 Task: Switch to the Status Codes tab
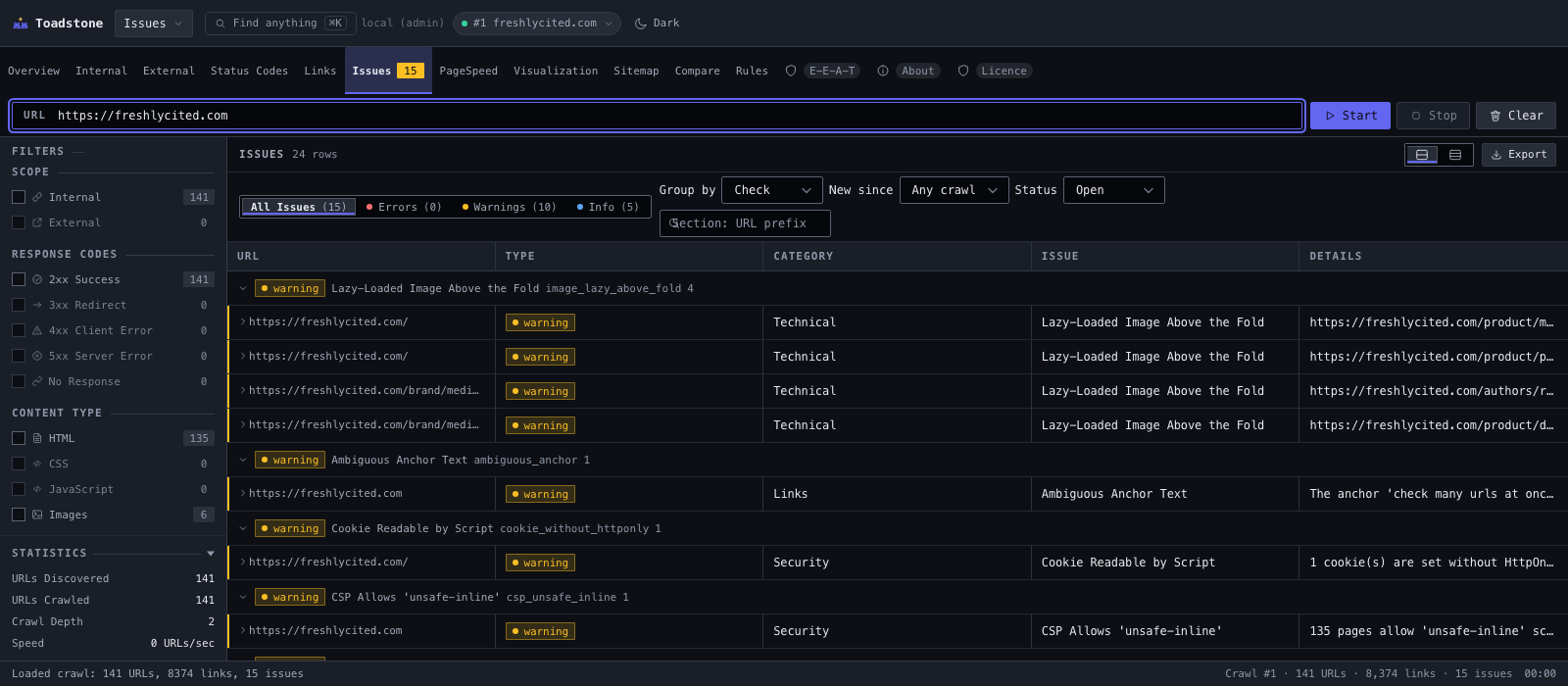tap(249, 71)
